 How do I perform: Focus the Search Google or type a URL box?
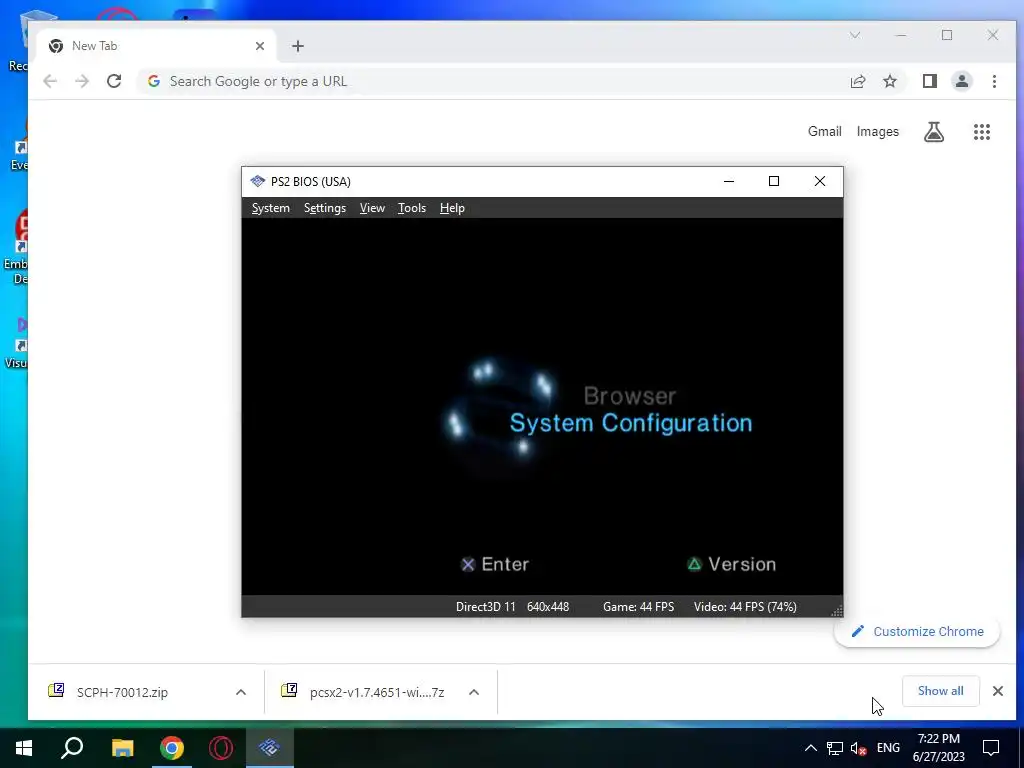click(x=490, y=81)
